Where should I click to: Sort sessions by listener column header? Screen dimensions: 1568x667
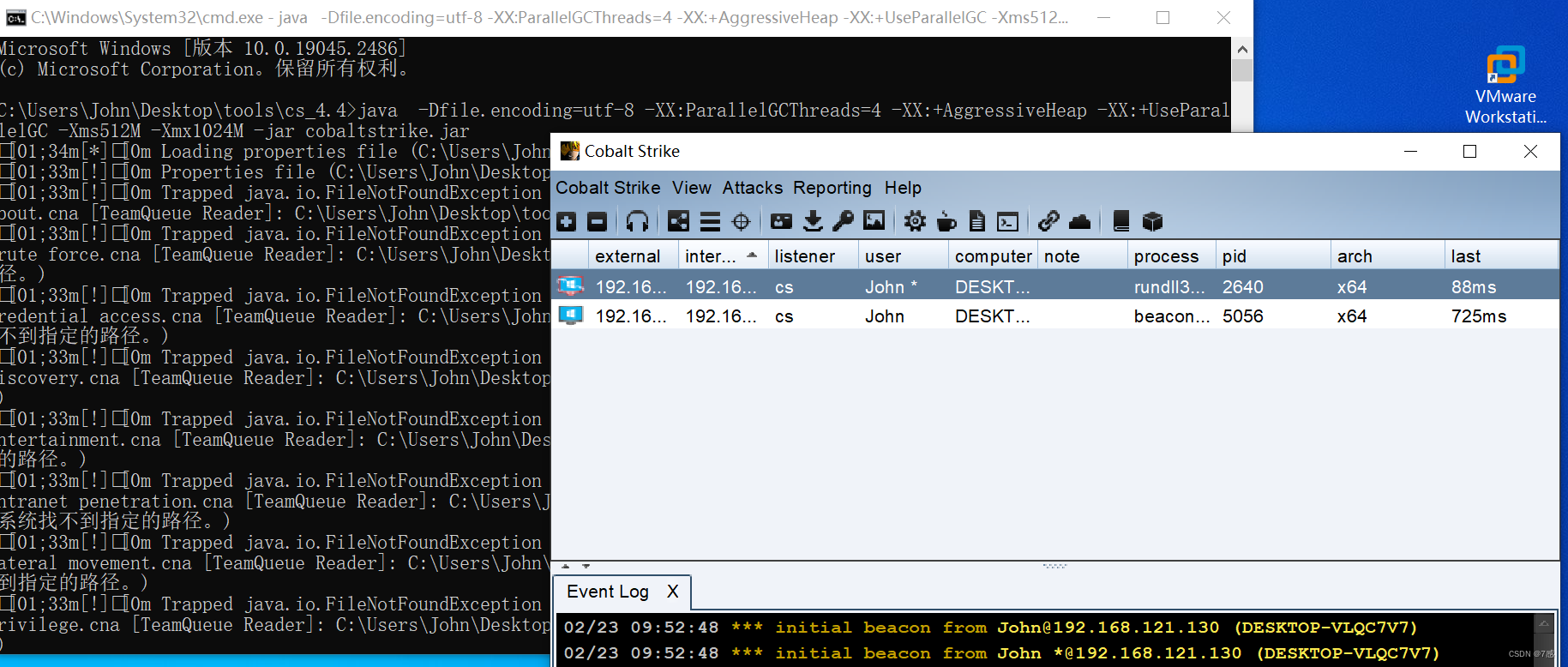coord(813,256)
